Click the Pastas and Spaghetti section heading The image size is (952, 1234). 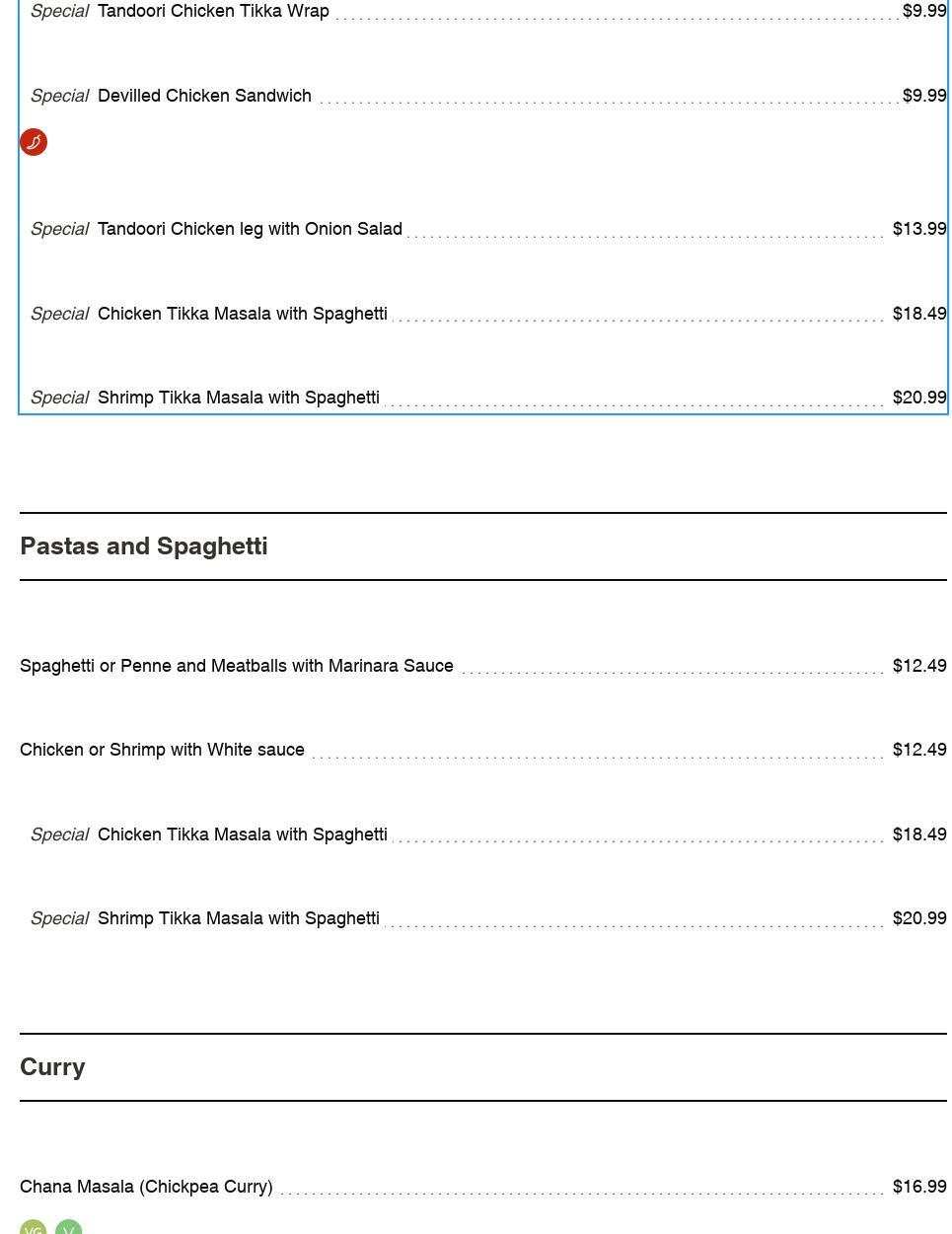pyautogui.click(x=144, y=546)
